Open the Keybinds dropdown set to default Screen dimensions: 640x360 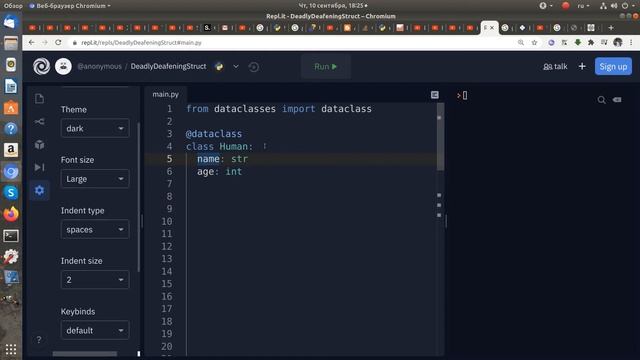click(x=95, y=330)
